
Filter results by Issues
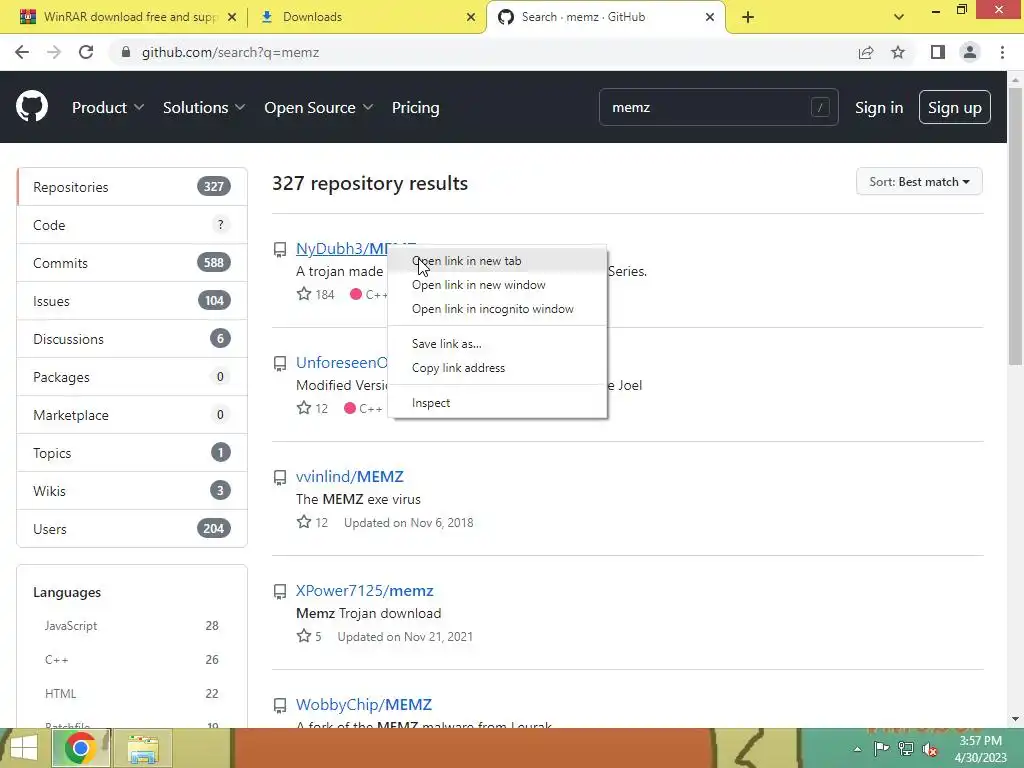point(132,300)
